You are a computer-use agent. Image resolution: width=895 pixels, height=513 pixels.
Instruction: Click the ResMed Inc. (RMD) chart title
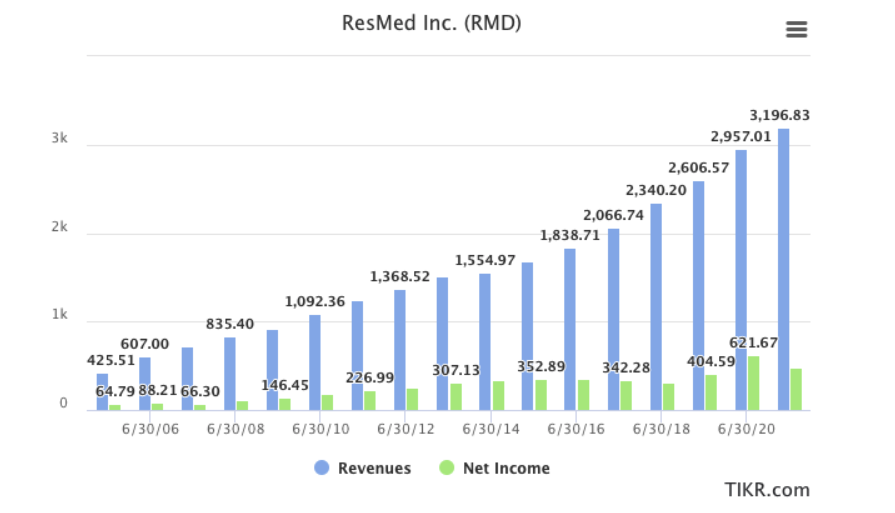tap(432, 23)
